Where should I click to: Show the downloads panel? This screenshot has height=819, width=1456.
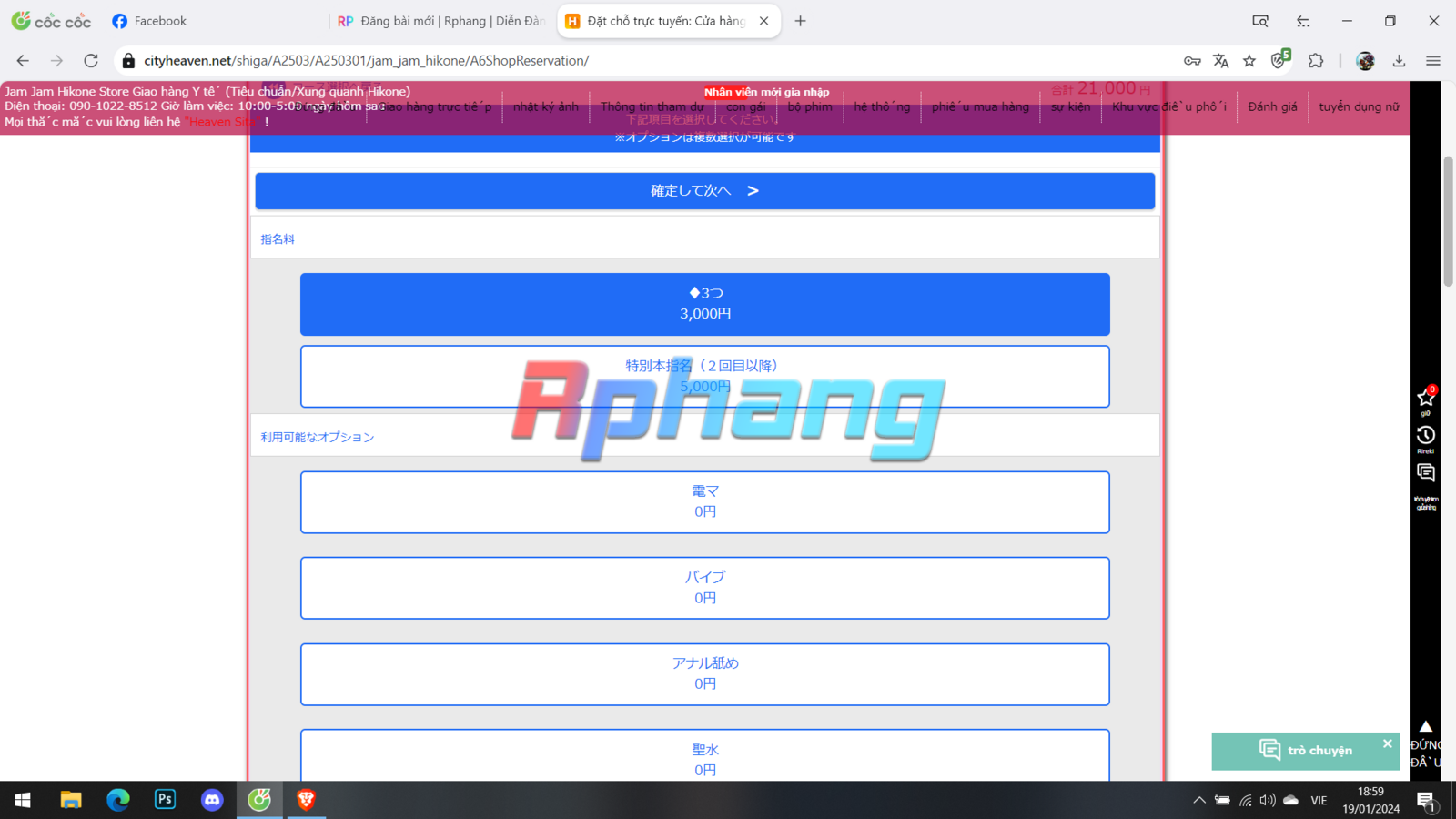[1400, 61]
